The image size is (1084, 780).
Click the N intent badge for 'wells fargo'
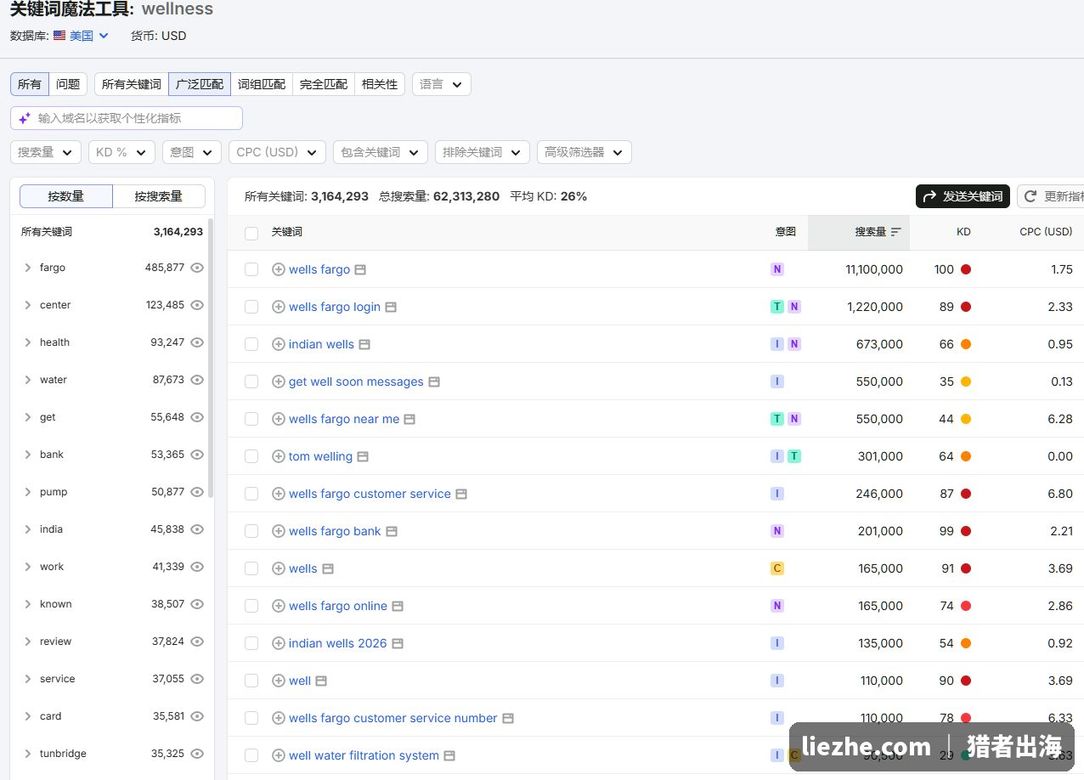pyautogui.click(x=777, y=269)
